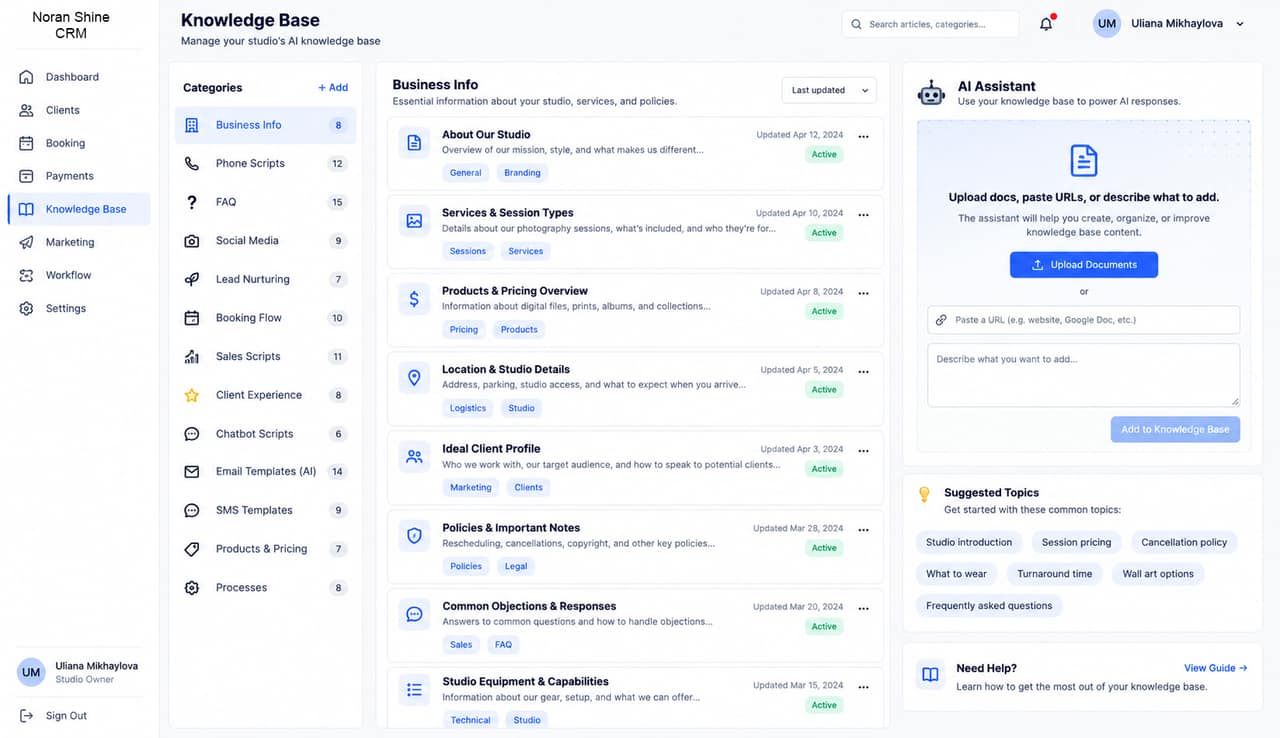
Task: Click + Add in Categories header
Action: 333,88
